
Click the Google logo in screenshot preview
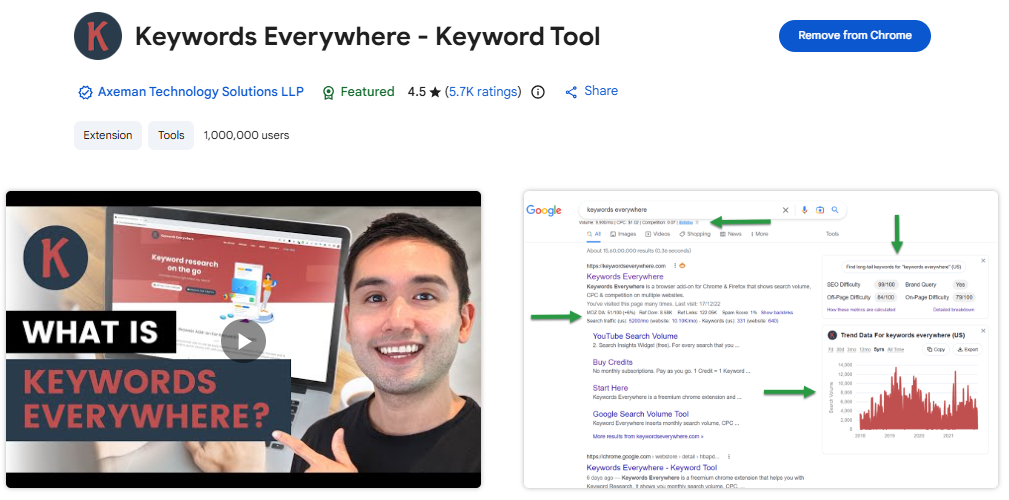point(544,210)
